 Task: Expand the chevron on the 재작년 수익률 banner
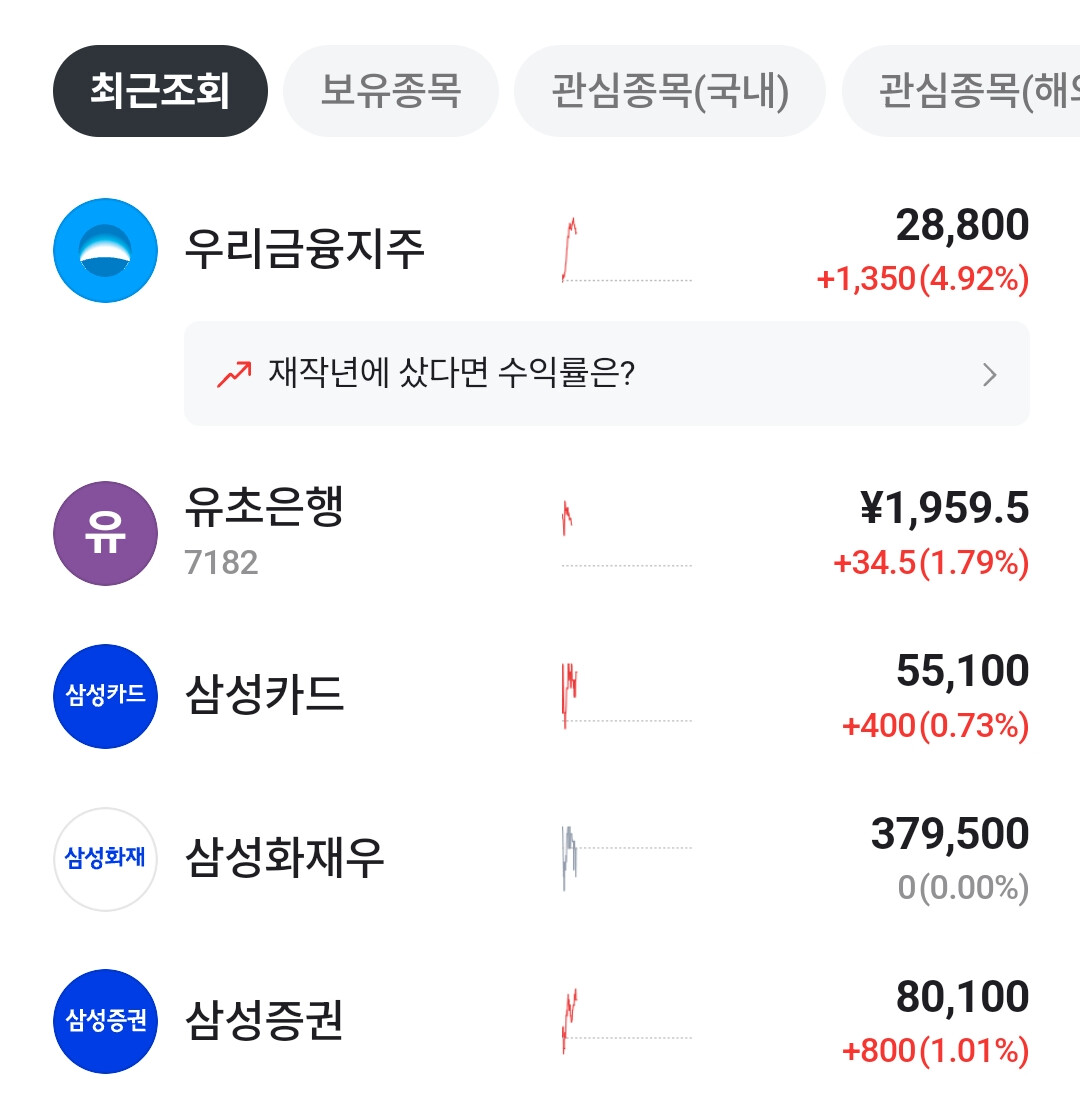[x=989, y=375]
